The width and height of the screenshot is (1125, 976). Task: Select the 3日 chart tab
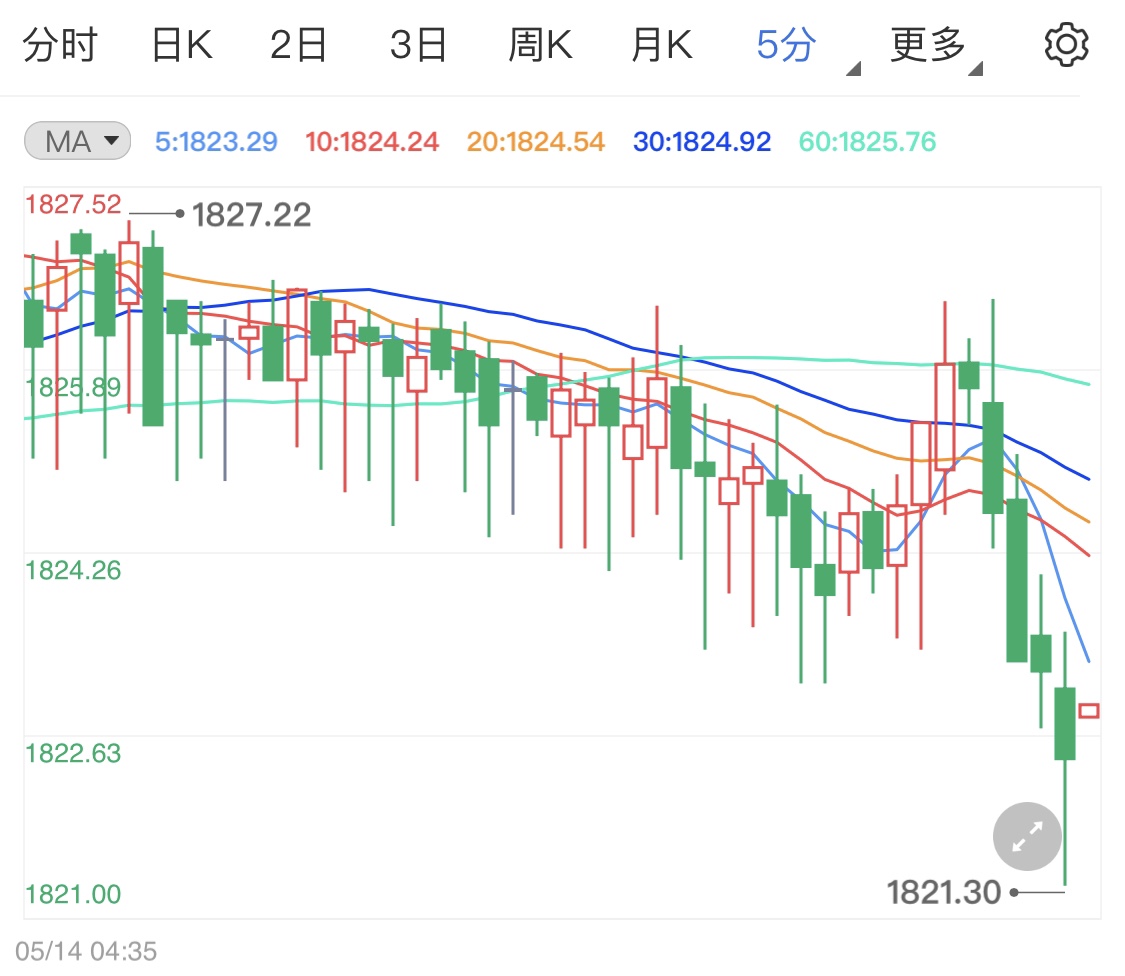pos(418,45)
